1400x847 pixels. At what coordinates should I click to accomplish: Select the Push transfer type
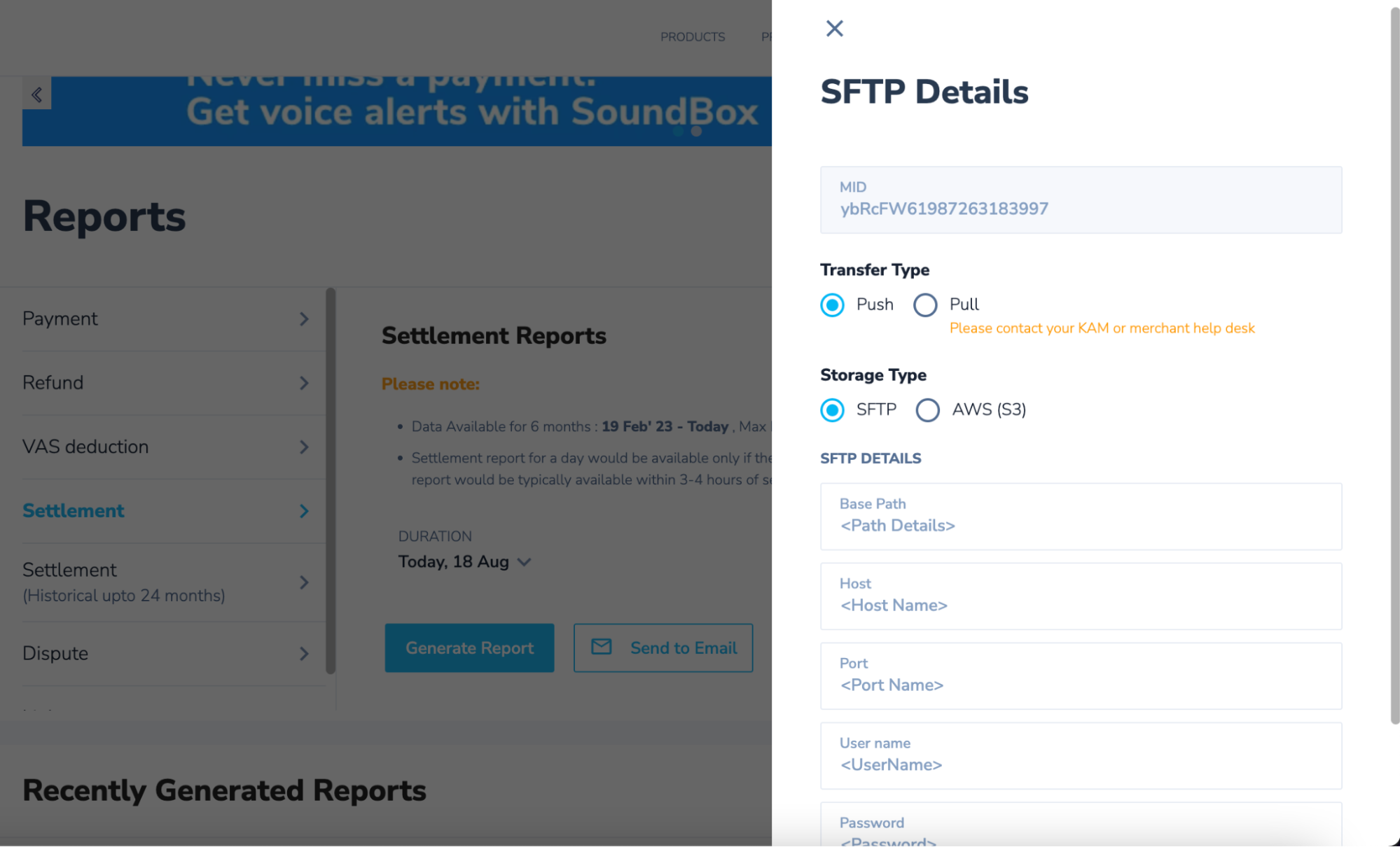click(x=832, y=304)
